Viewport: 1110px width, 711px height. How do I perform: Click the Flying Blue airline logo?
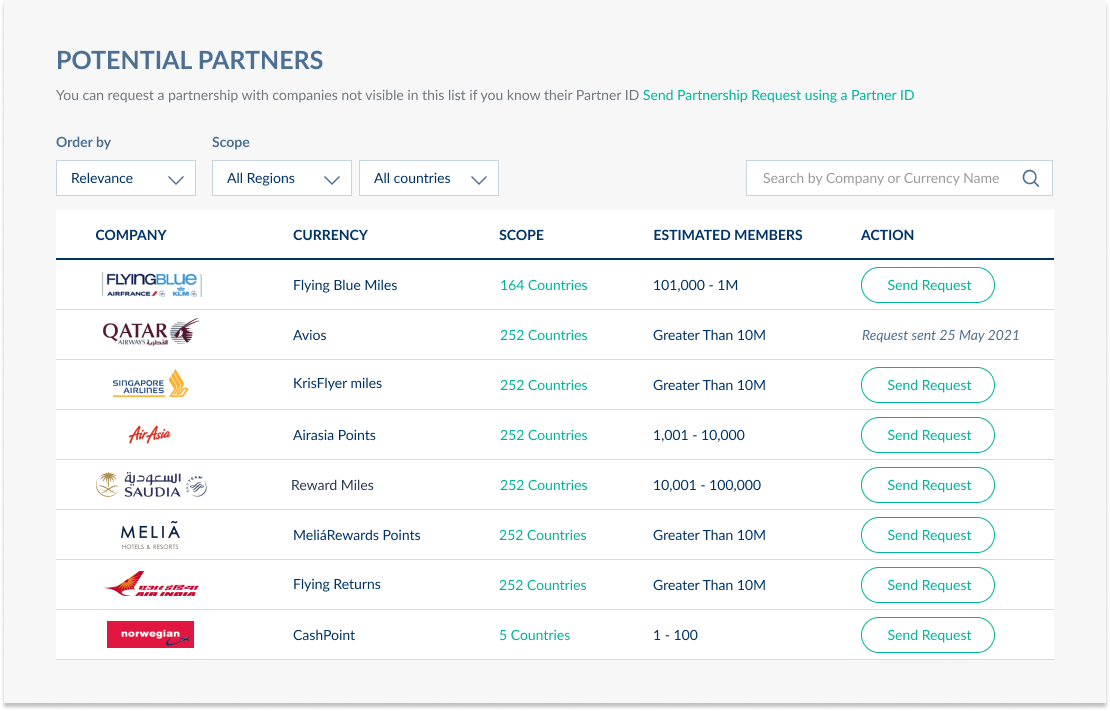tap(150, 284)
